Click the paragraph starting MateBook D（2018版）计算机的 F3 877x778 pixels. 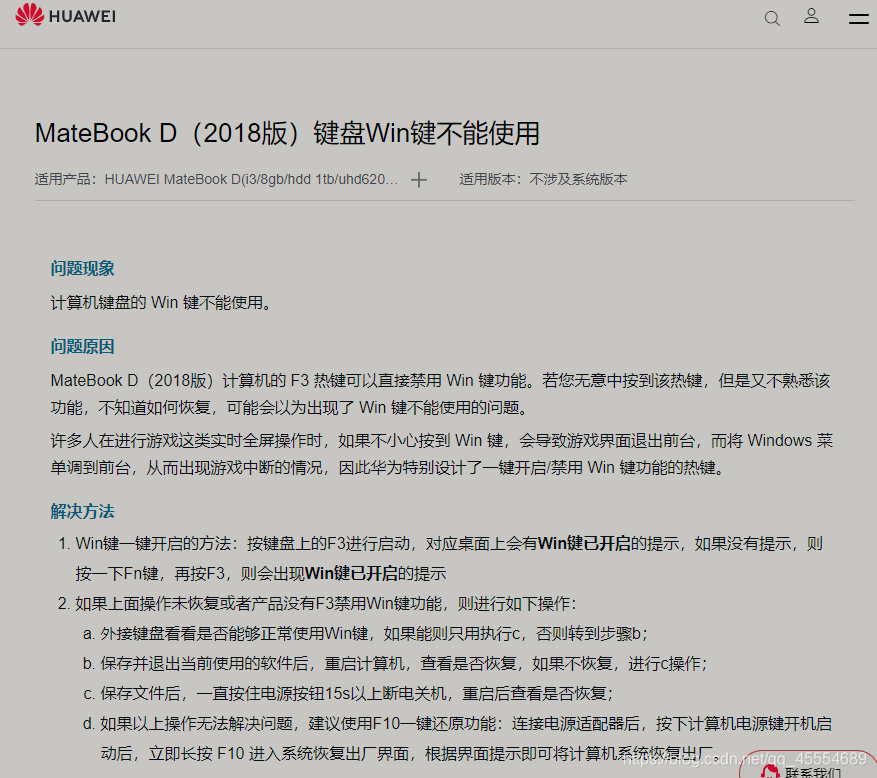[x=441, y=394]
